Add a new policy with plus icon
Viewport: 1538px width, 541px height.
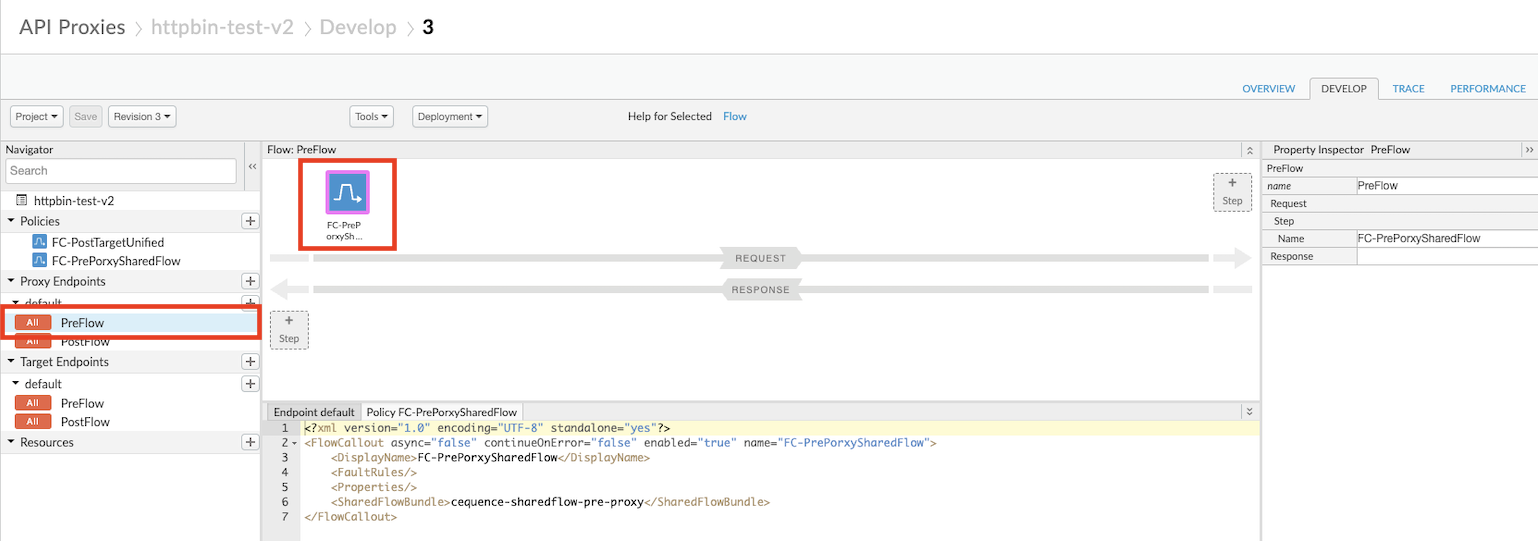pos(250,221)
